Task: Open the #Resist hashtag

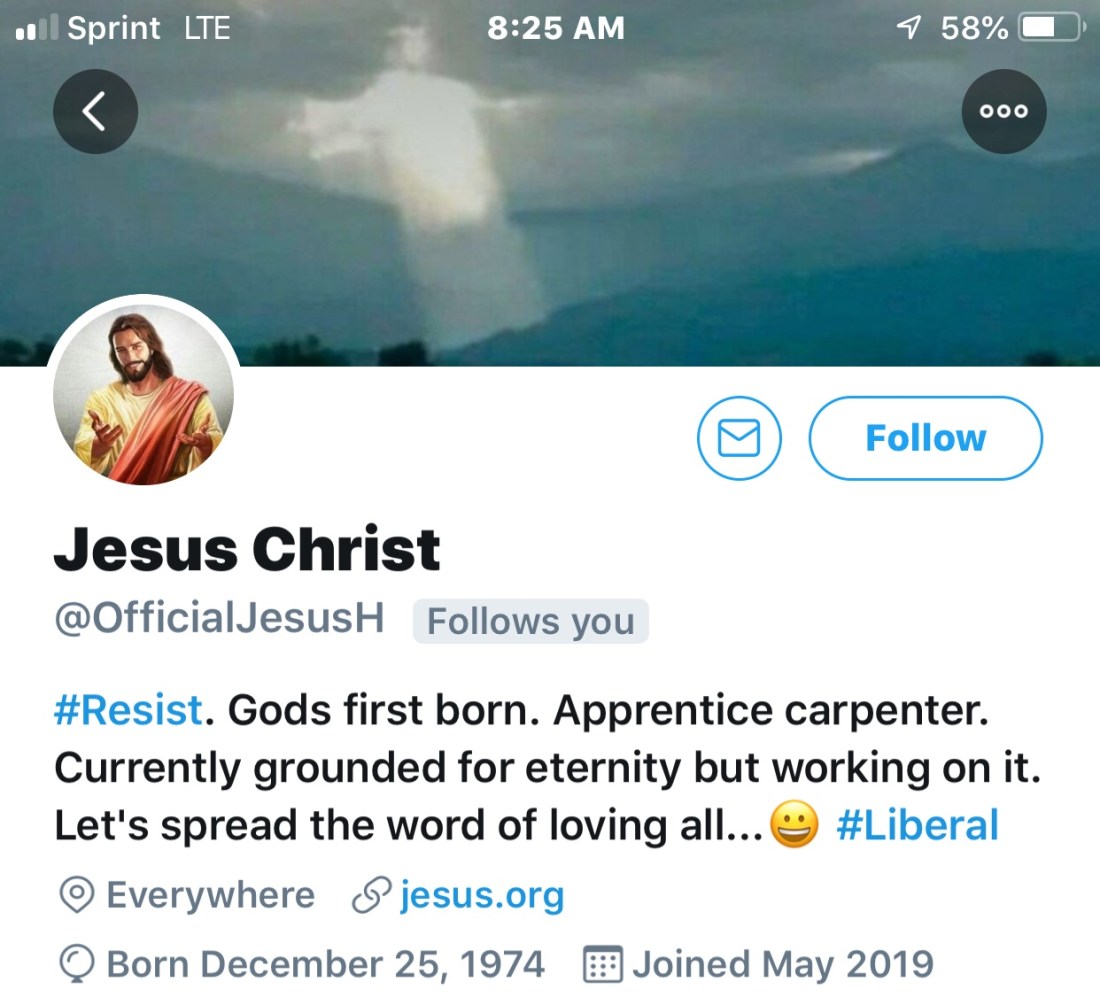Action: [128, 711]
